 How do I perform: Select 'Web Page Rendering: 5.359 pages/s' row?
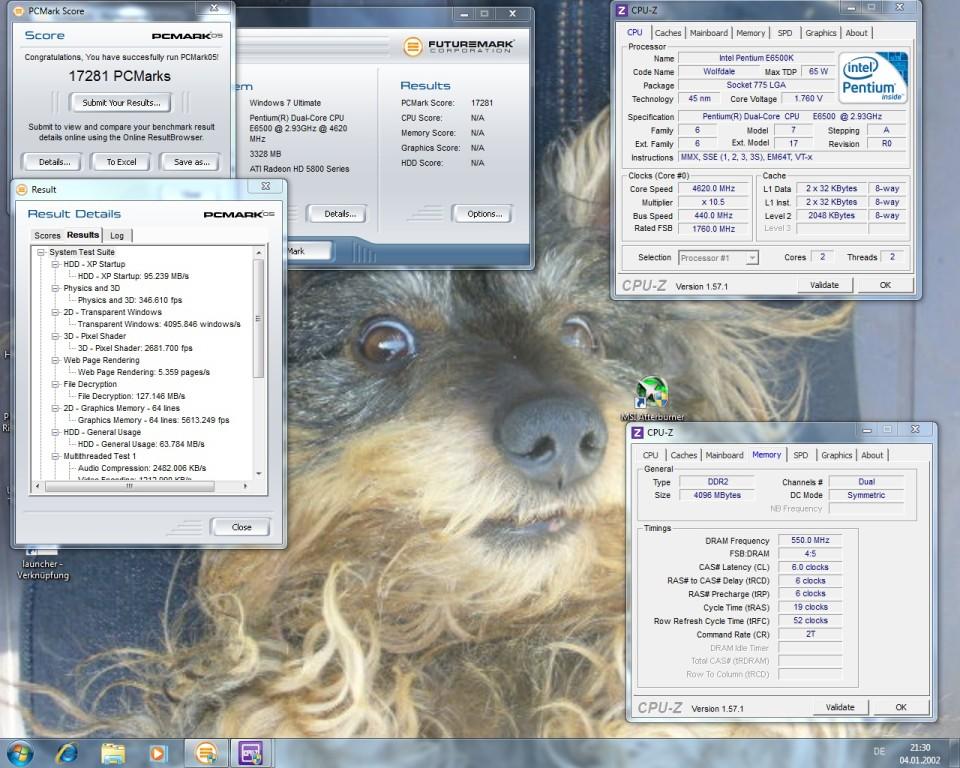(143, 372)
